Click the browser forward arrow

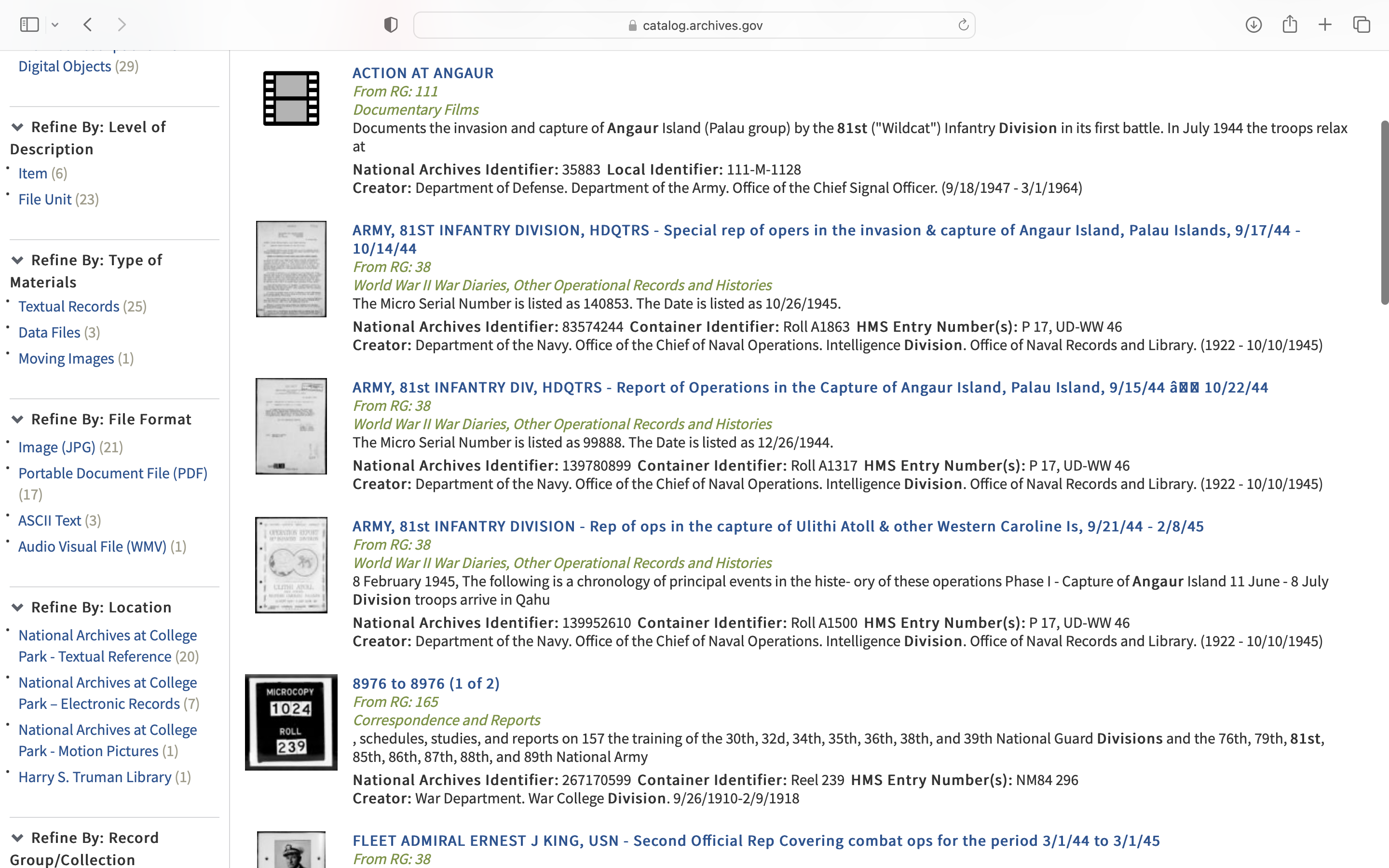[122, 25]
